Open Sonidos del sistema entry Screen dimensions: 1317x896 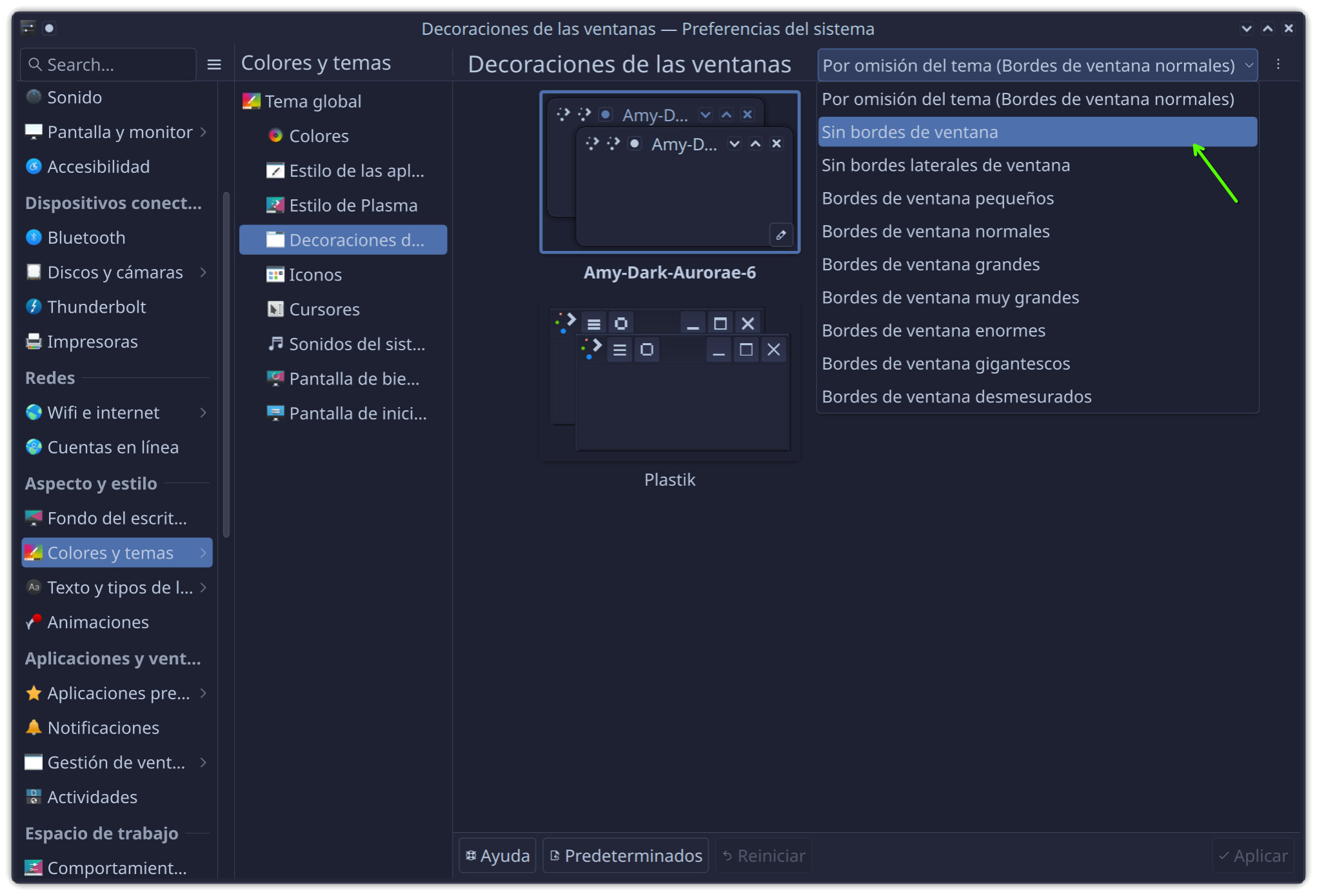point(356,344)
